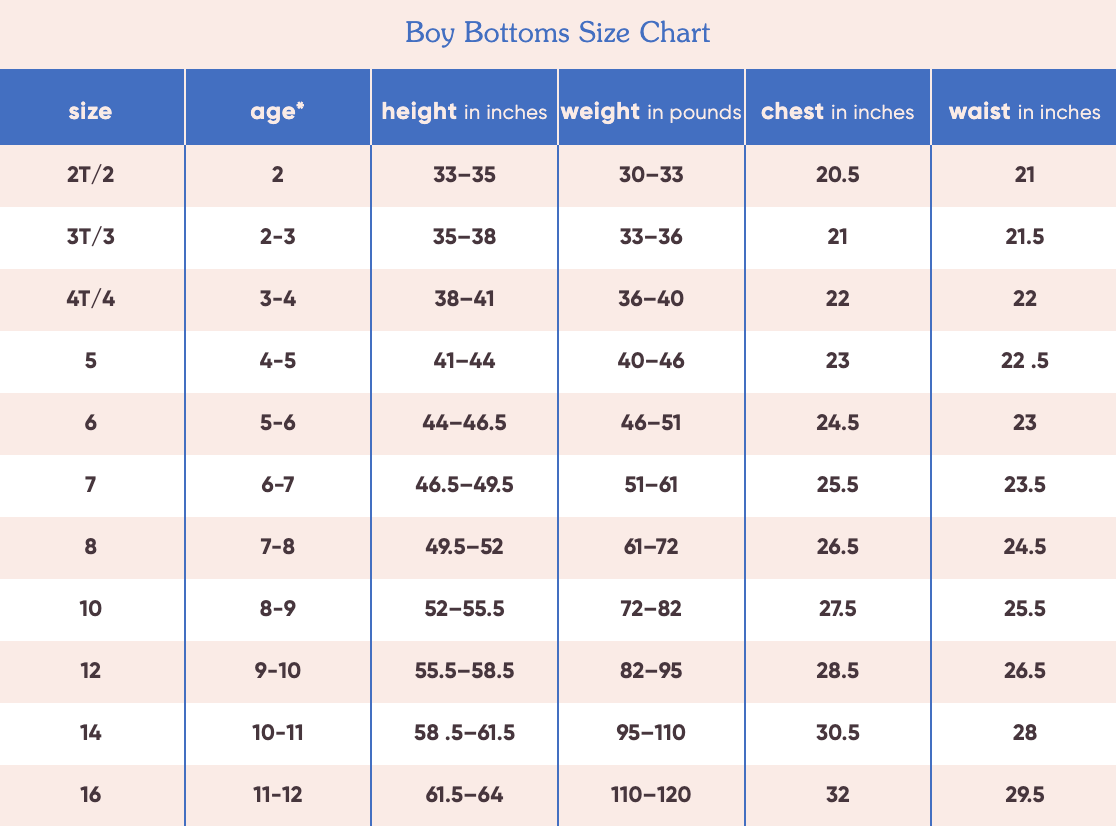The width and height of the screenshot is (1116, 826).
Task: Select the 4T/4 size cell
Action: (x=90, y=298)
